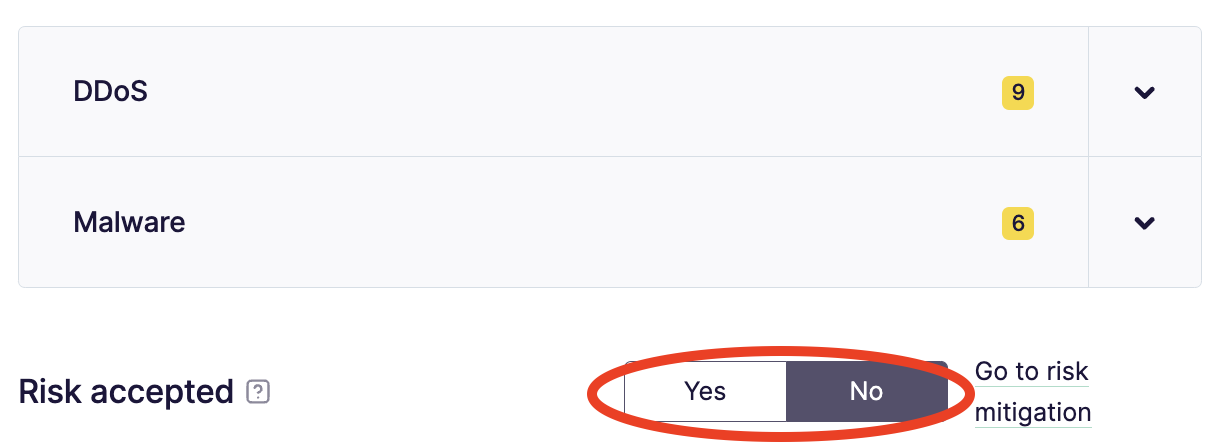Screen dimensions: 1226x446
Task: Select No for Risk accepted
Action: 866,391
